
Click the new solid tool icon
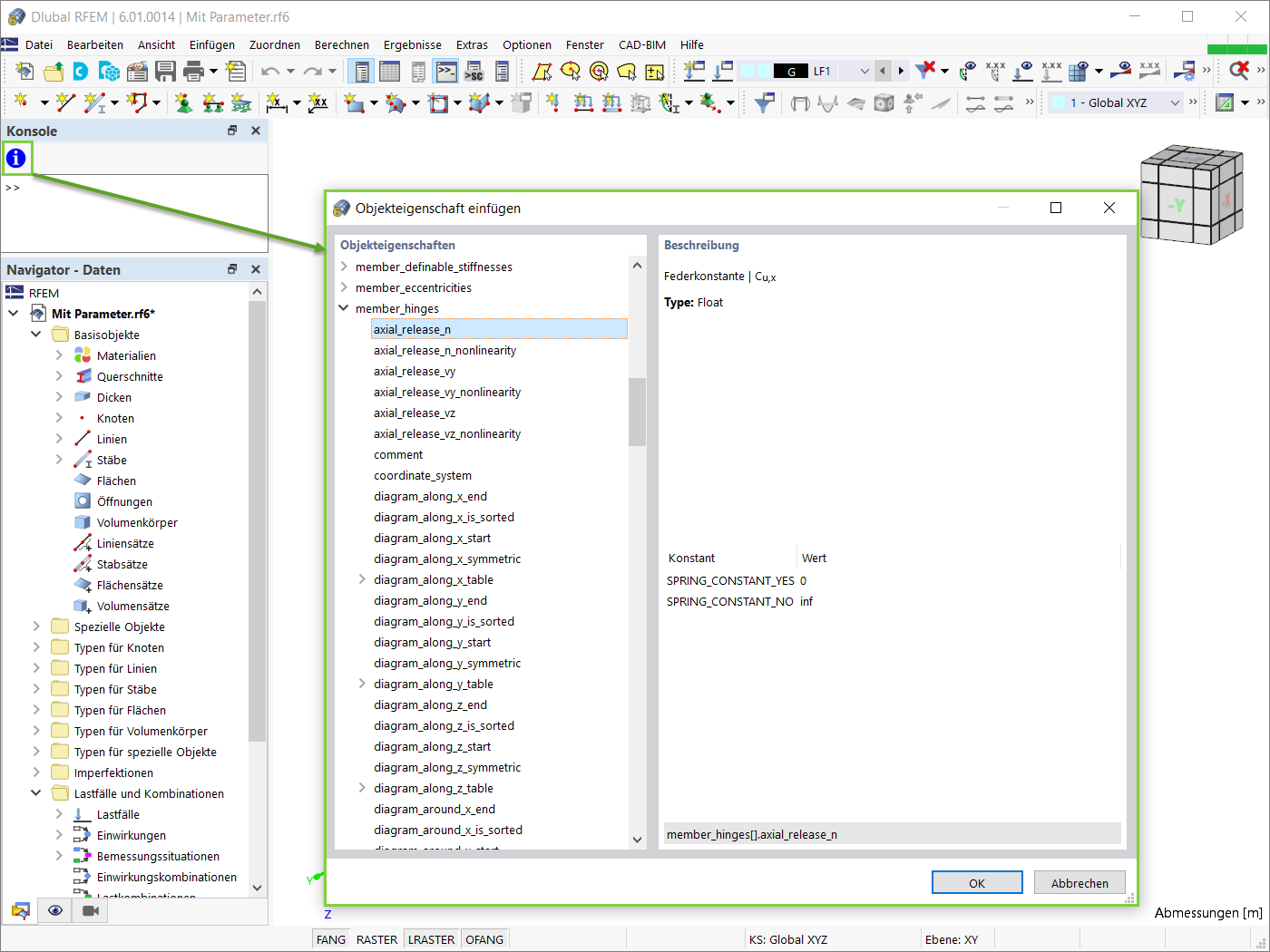[x=479, y=102]
